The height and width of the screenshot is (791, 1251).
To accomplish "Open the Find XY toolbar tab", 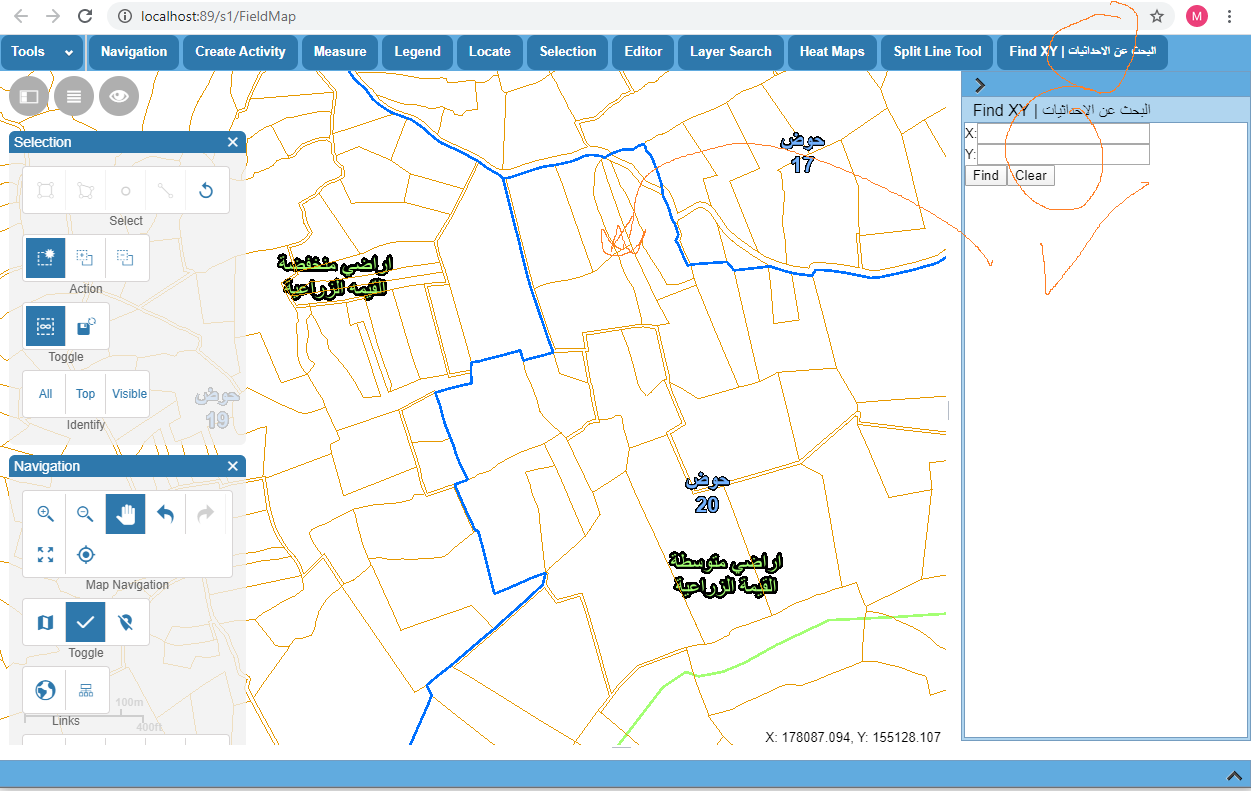I will tap(1083, 52).
